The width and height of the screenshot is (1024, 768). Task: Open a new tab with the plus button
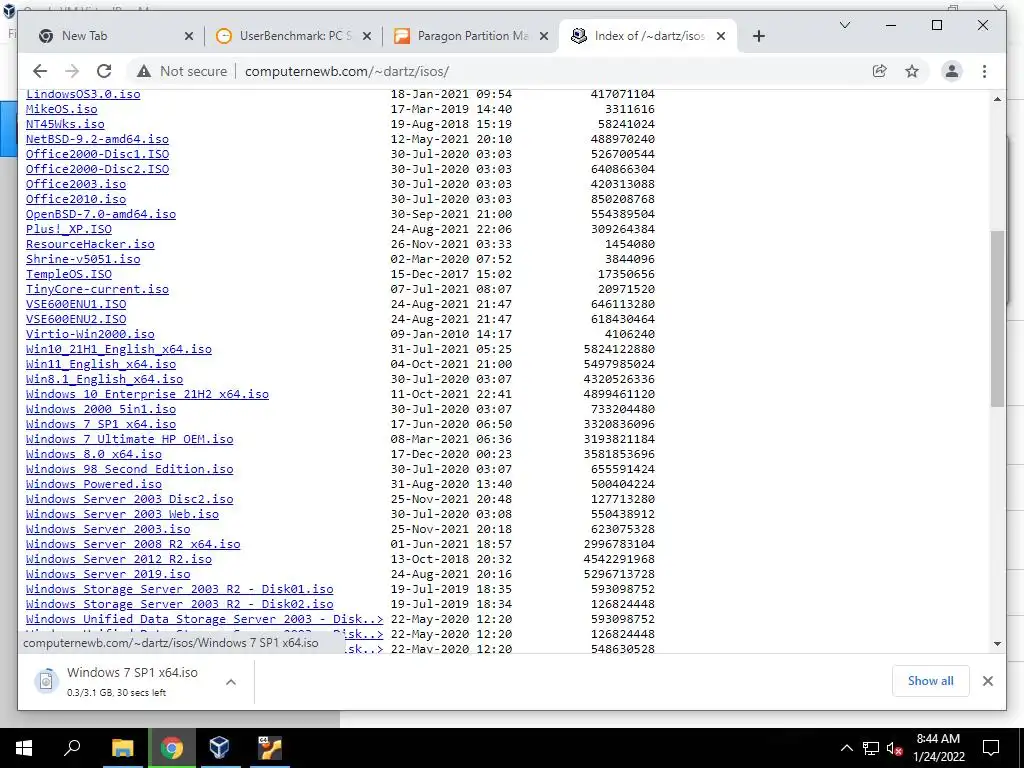758,36
